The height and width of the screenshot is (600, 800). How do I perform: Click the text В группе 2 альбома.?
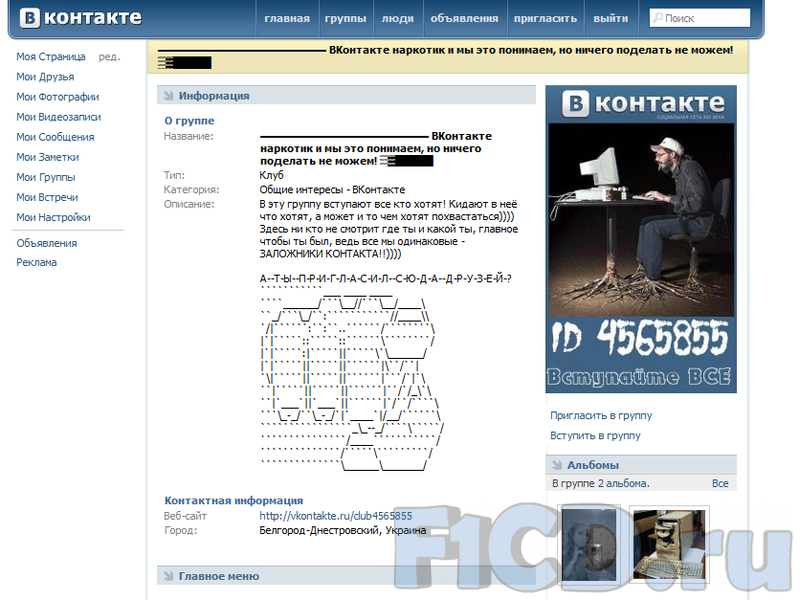601,483
